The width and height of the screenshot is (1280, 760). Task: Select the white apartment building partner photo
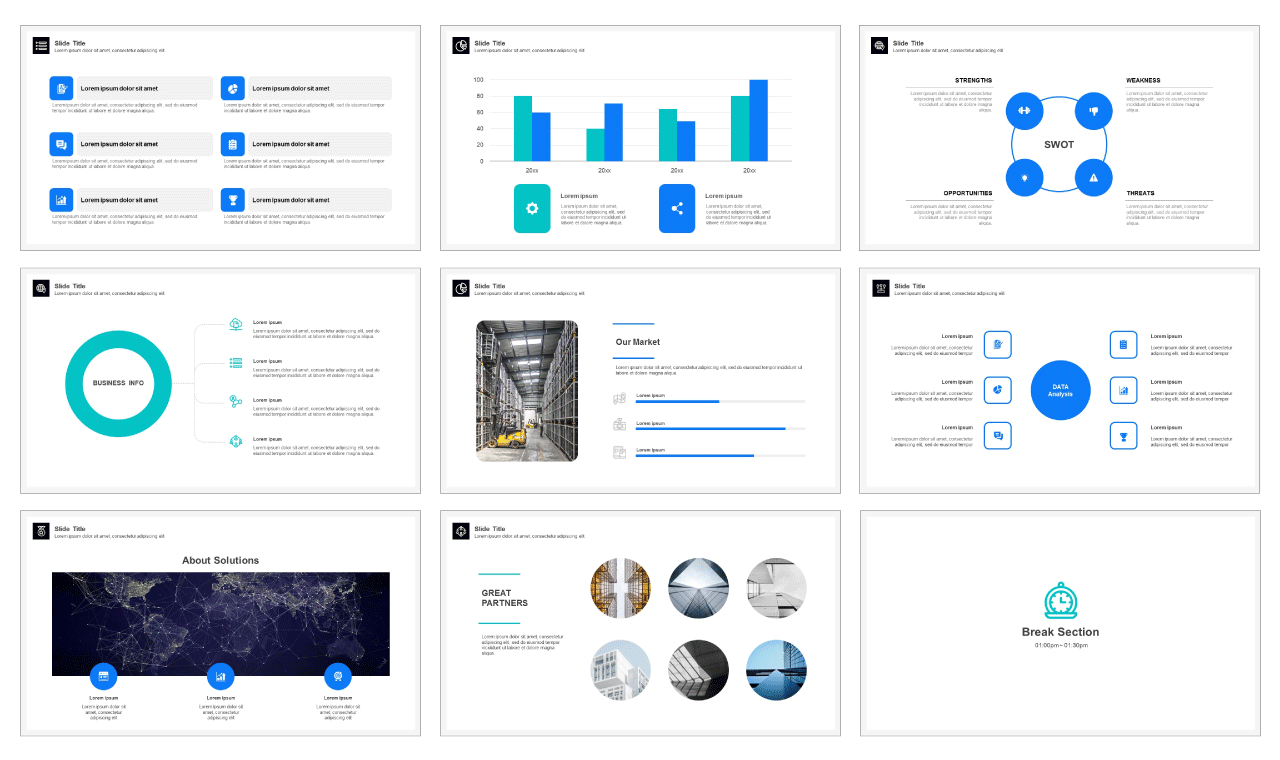coord(621,670)
